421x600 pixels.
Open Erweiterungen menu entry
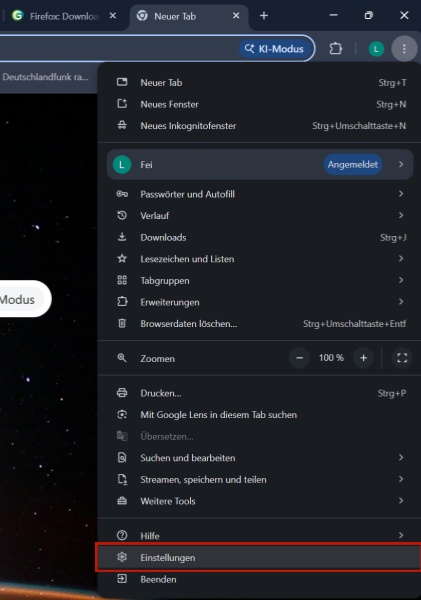pos(259,302)
